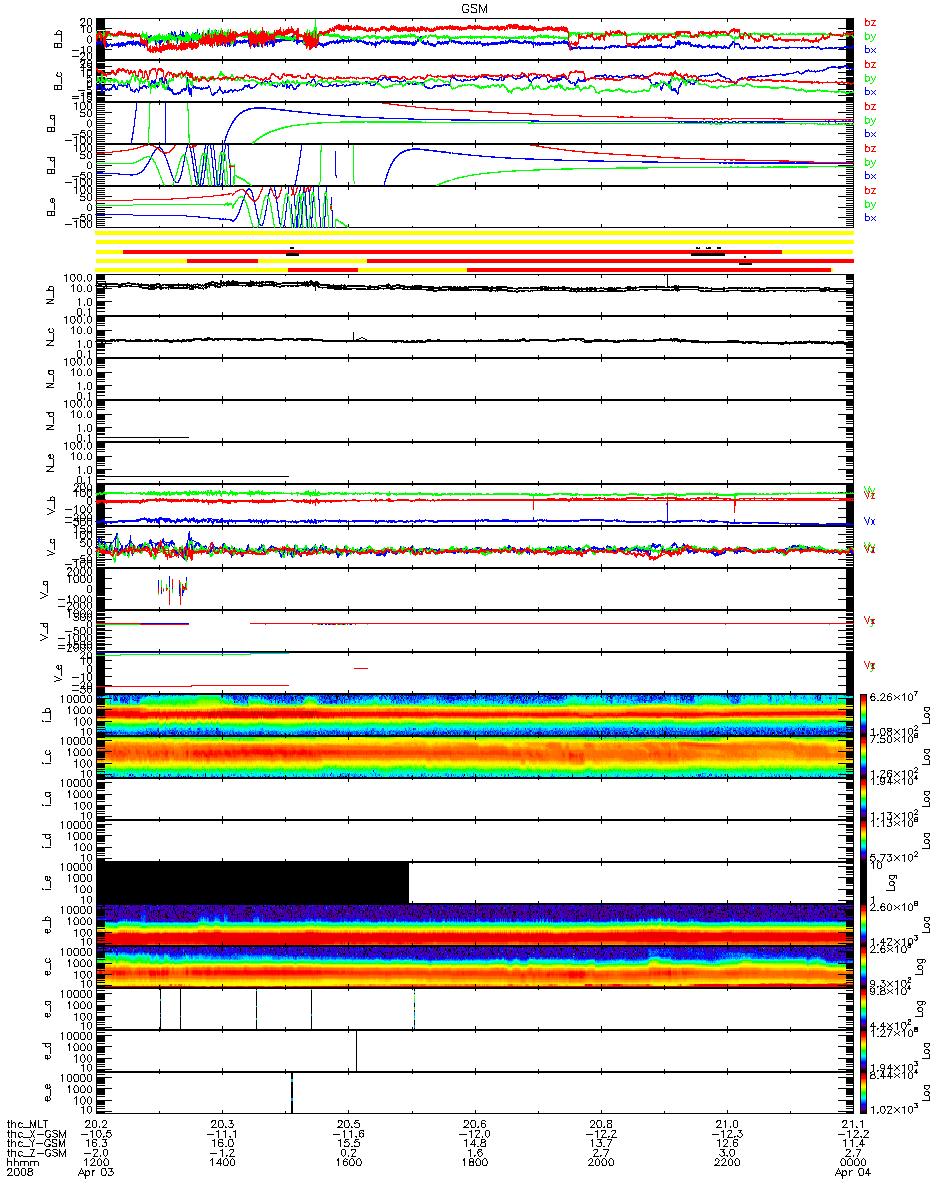930x1200 pixels.
Task: Click the color bar beside the i_b spectrogram
Action: 863,715
